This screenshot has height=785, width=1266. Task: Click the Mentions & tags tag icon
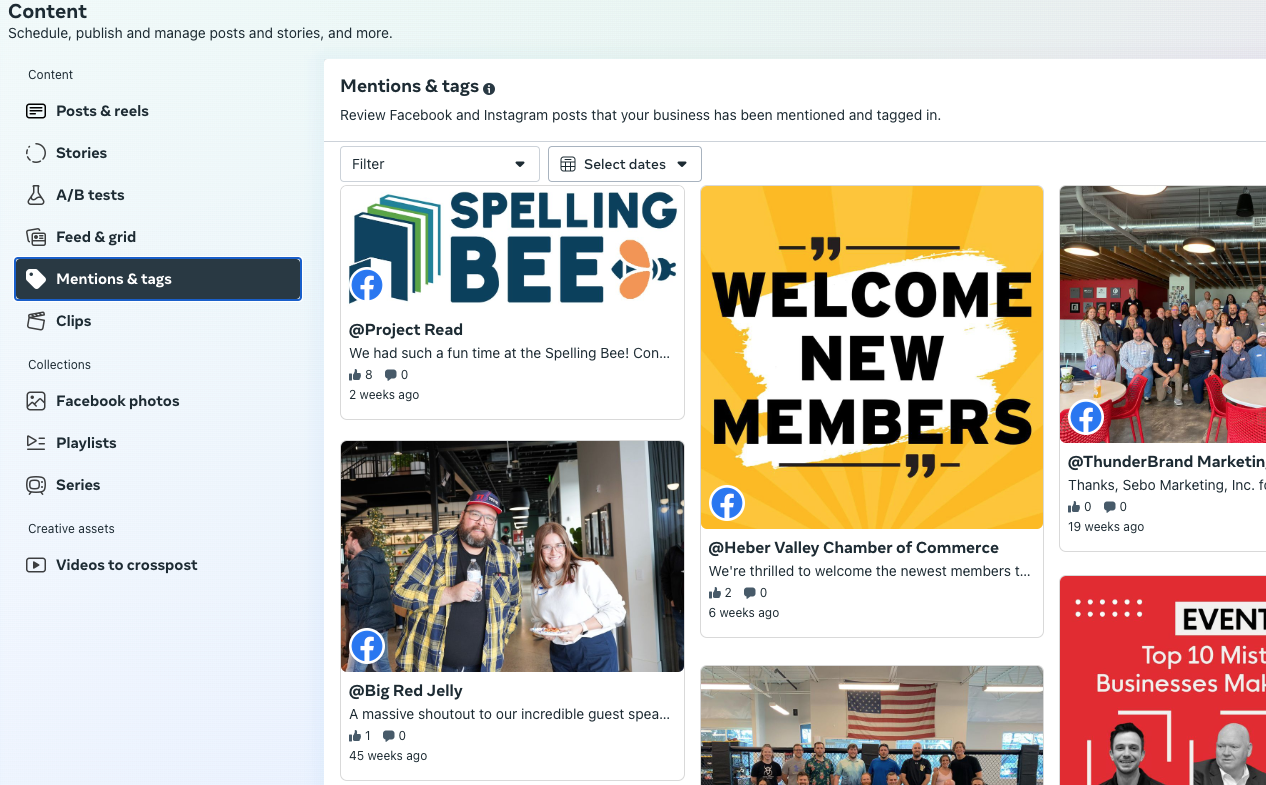(x=36, y=279)
